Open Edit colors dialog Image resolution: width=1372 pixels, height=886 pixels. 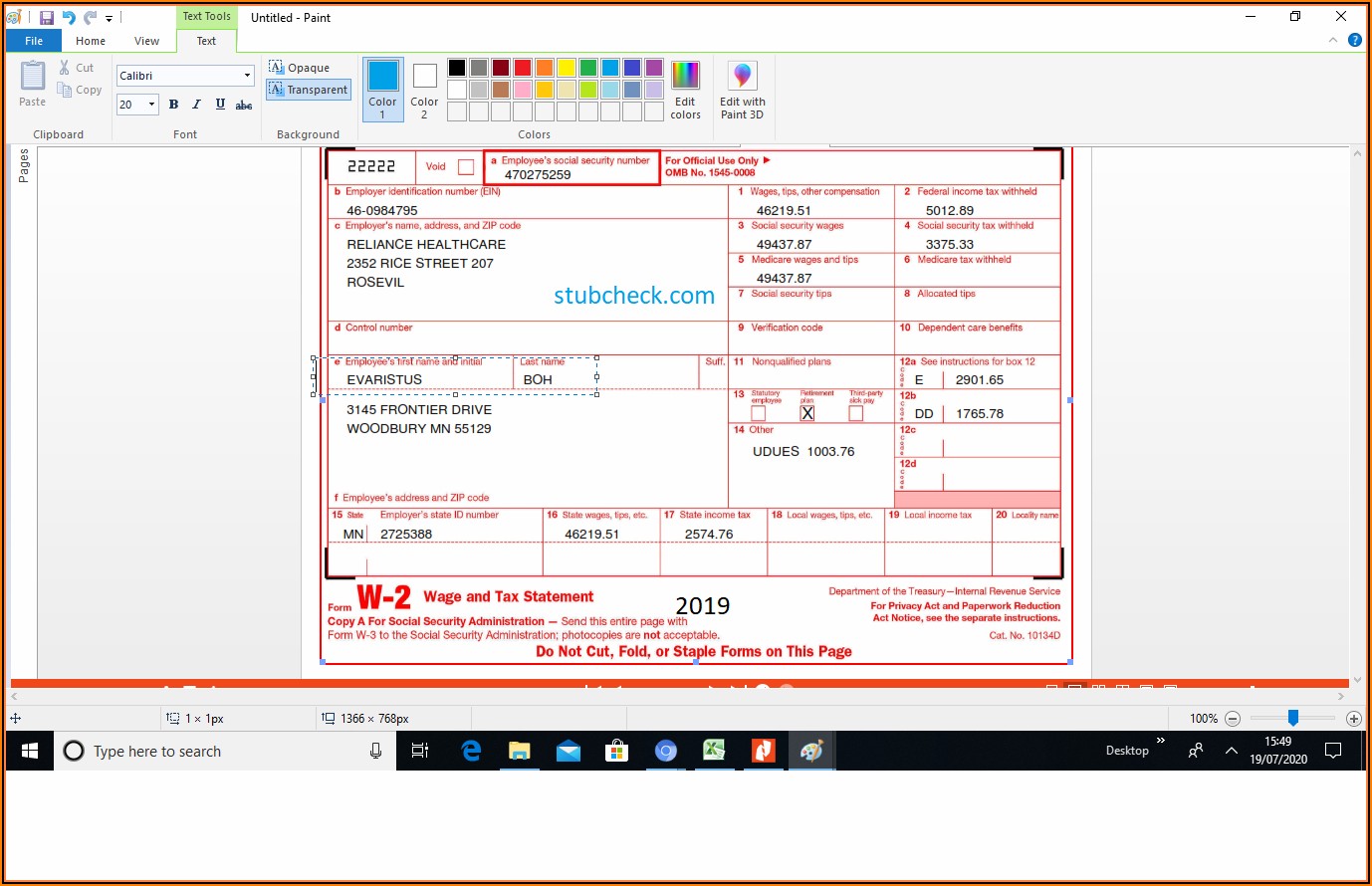pyautogui.click(x=685, y=90)
